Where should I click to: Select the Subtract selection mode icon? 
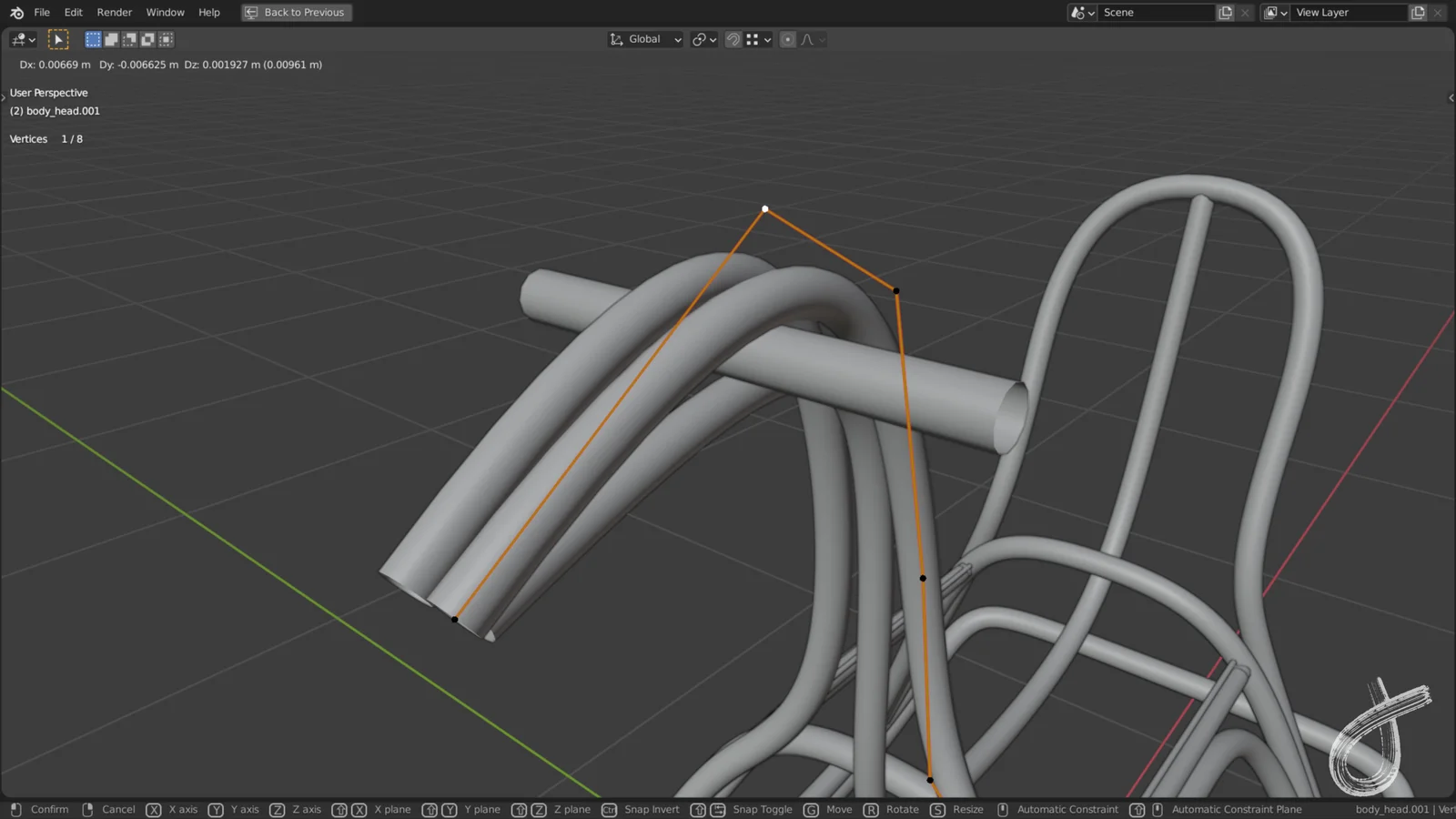[128, 39]
